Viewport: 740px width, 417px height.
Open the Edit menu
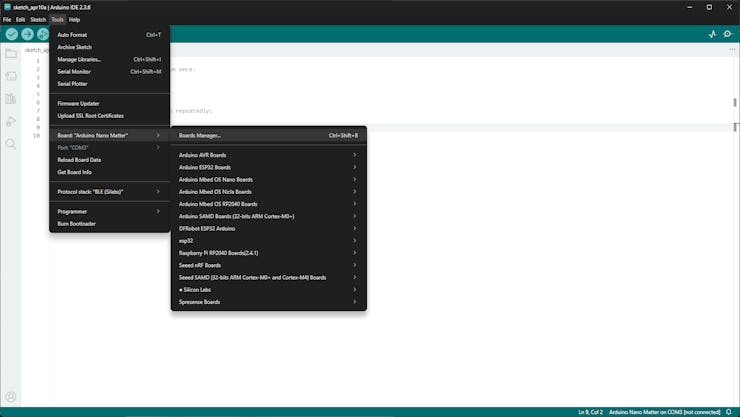[x=20, y=20]
